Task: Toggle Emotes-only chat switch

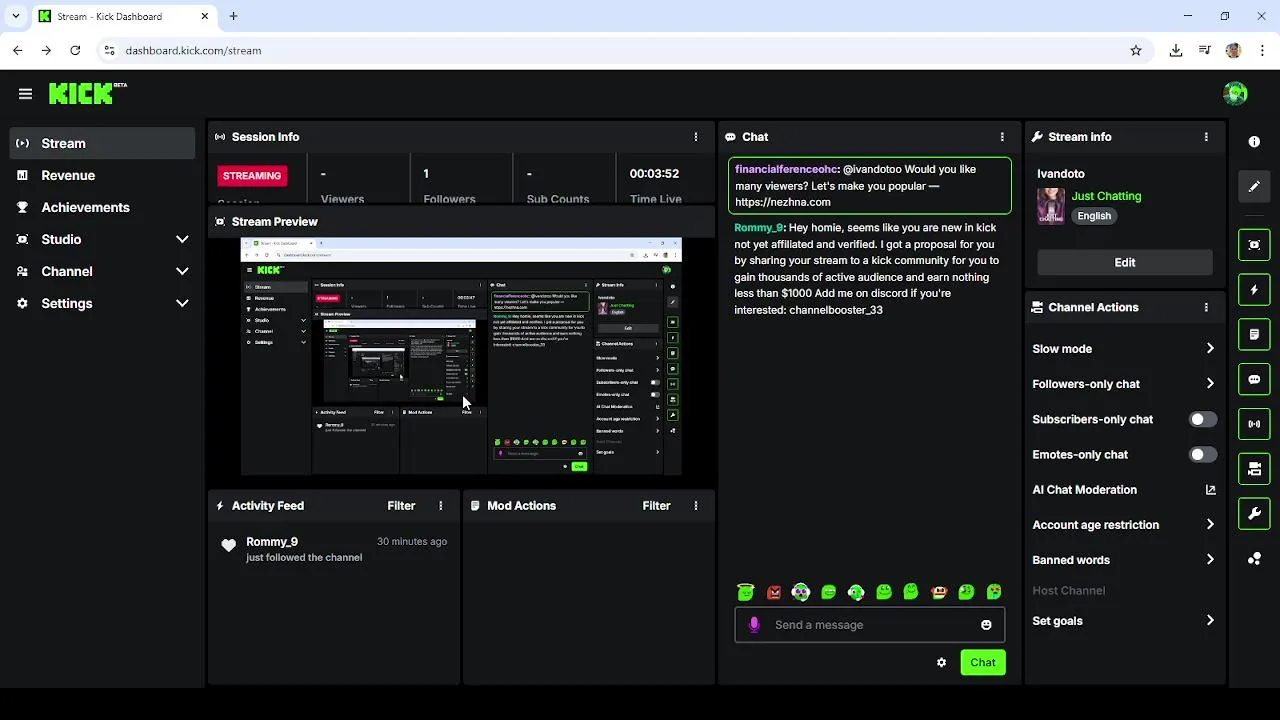Action: 1203,454
